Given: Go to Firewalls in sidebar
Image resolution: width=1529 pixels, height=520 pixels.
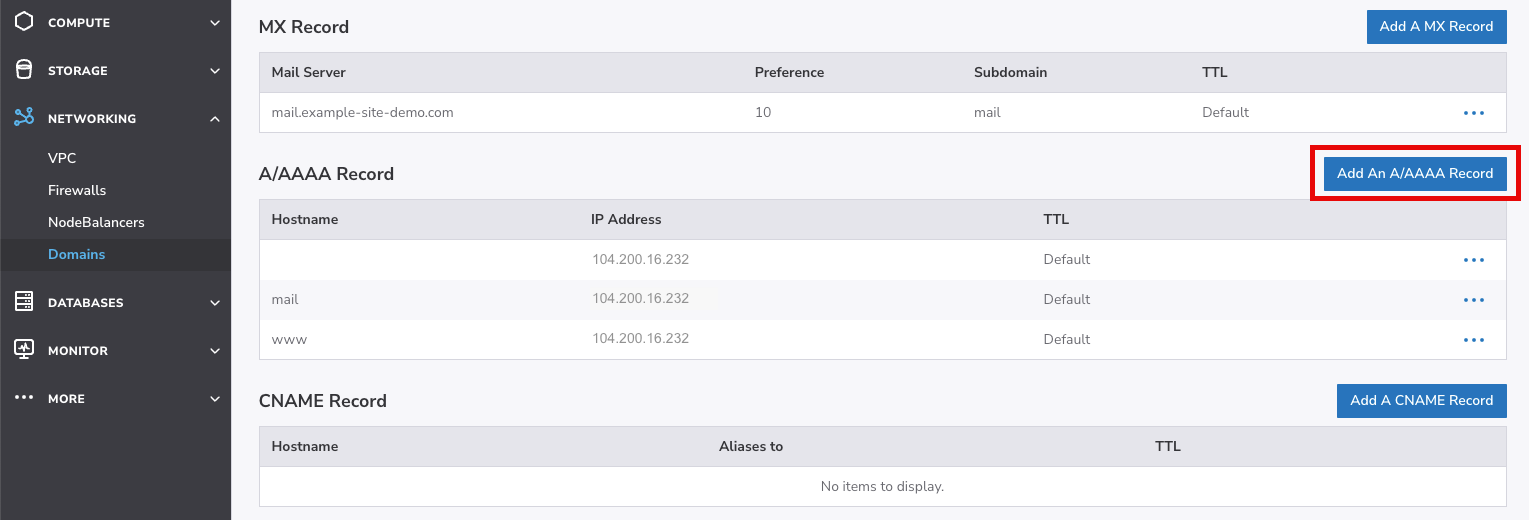Looking at the screenshot, I should pyautogui.click(x=77, y=190).
